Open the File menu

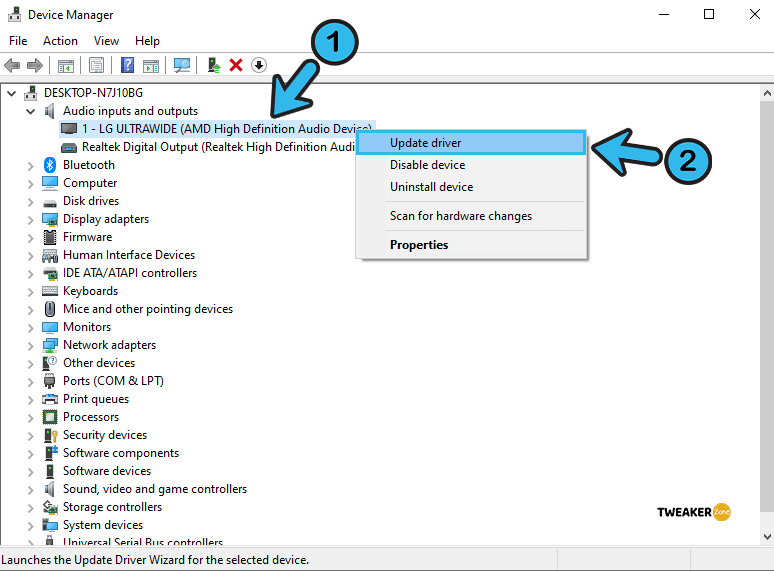click(x=18, y=41)
